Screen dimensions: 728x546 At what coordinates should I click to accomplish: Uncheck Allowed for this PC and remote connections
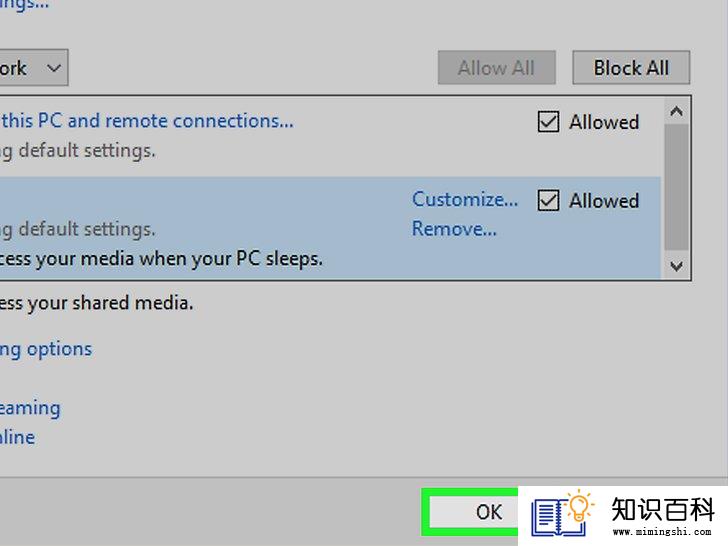coord(548,122)
